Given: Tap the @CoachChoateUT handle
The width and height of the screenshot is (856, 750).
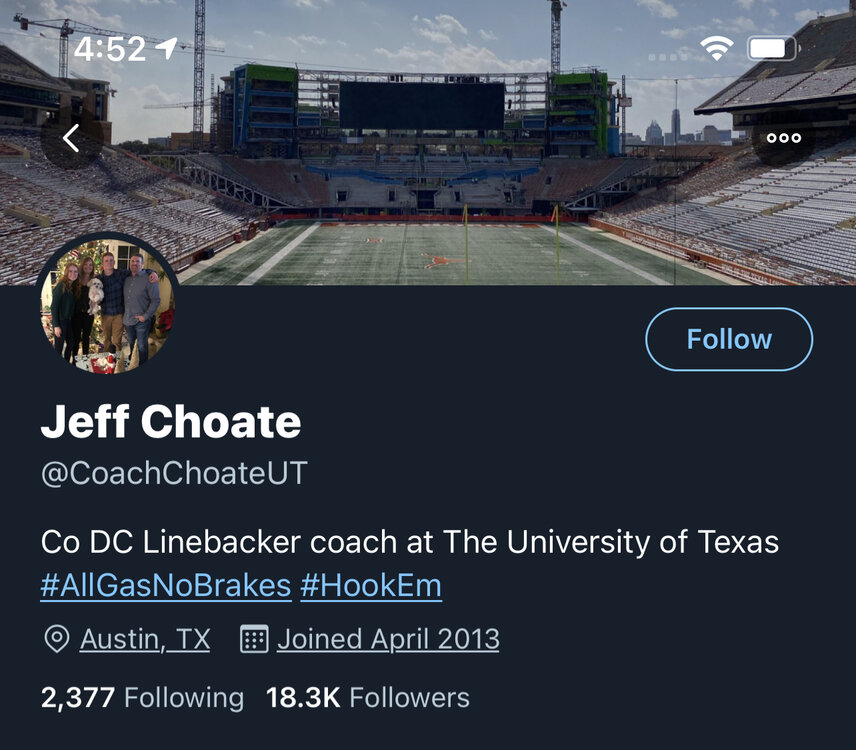Looking at the screenshot, I should point(174,473).
